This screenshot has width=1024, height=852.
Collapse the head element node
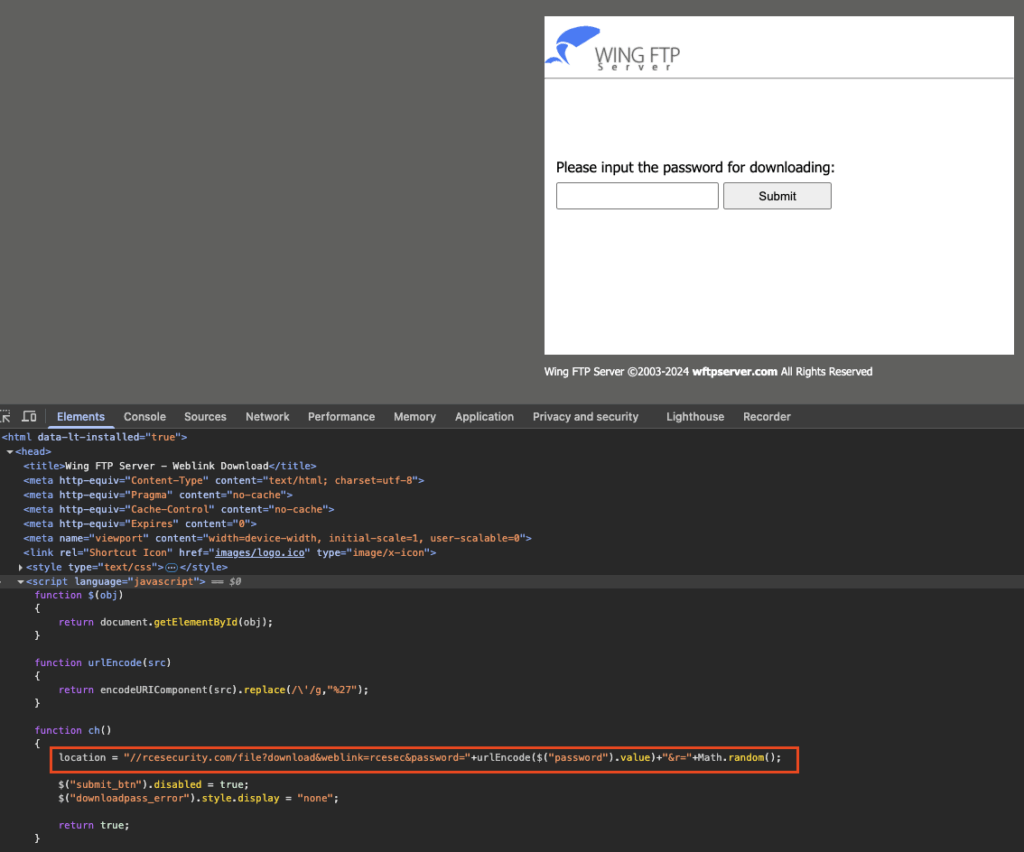click(x=10, y=452)
